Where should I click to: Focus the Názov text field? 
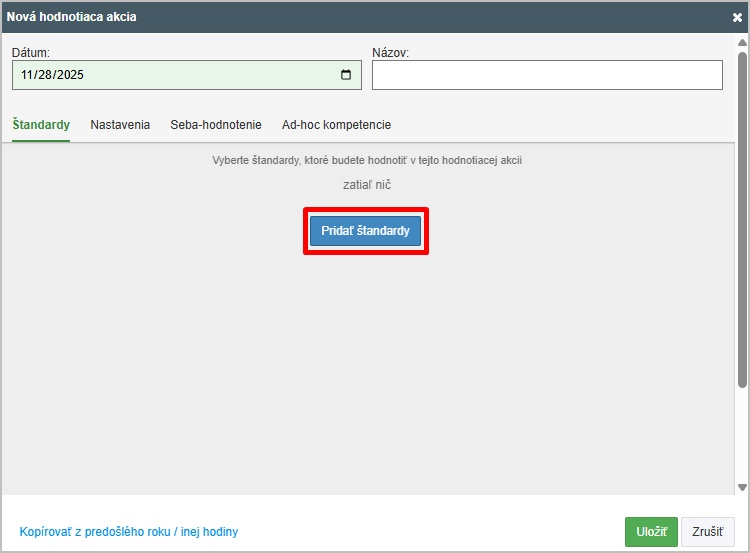pos(547,75)
